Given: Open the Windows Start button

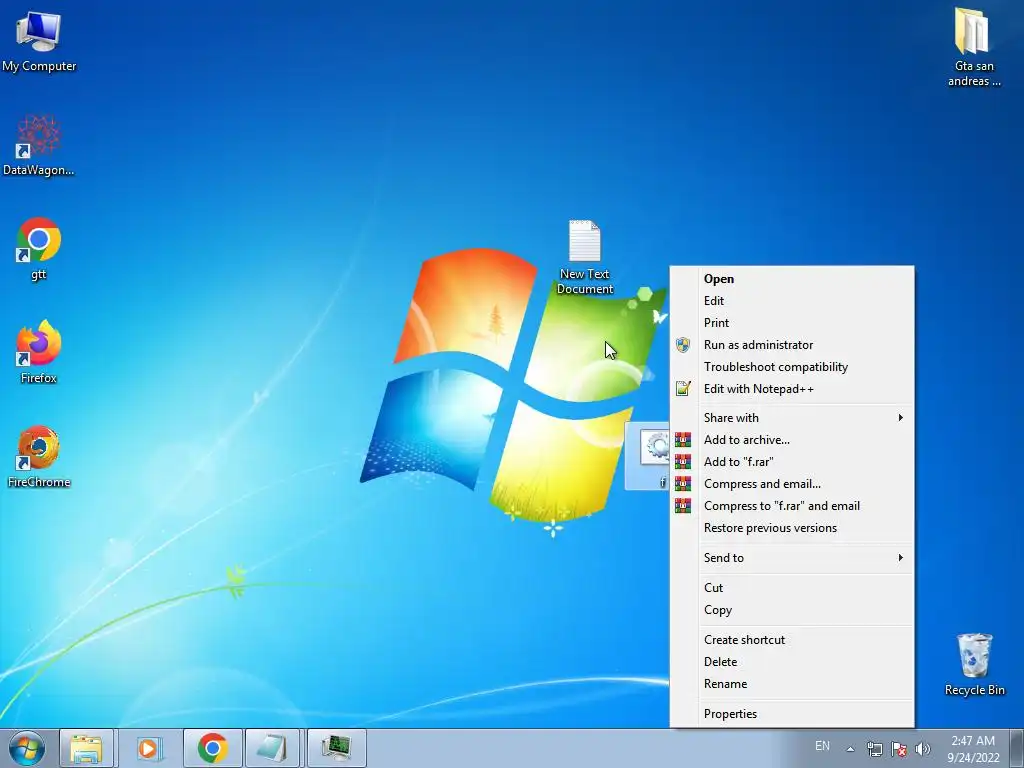Looking at the screenshot, I should [27, 748].
